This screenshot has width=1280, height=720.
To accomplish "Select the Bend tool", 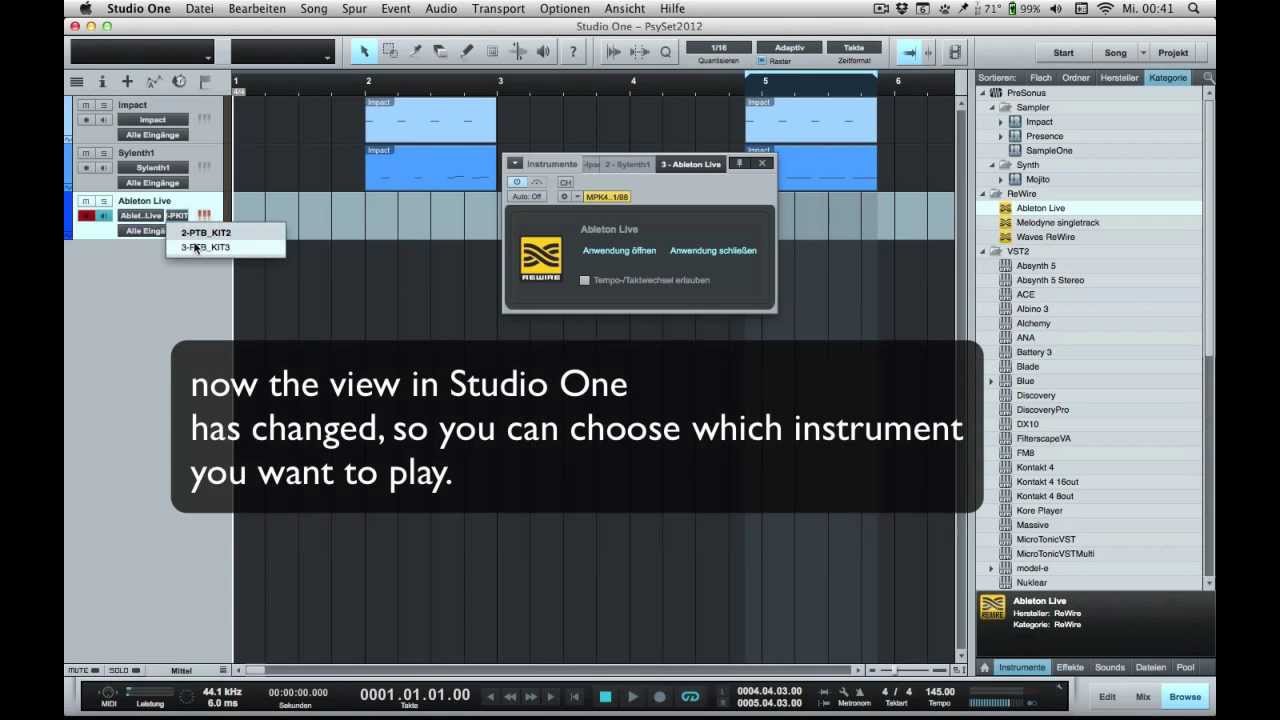I will coord(518,52).
